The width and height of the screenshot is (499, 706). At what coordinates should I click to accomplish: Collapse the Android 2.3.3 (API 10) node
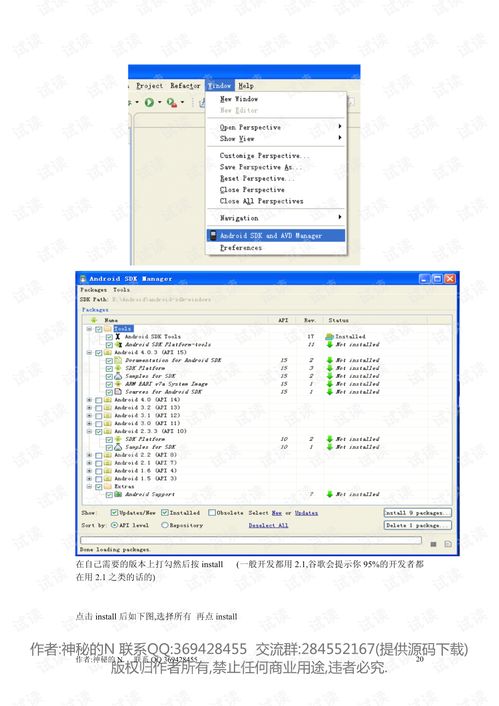pos(89,431)
